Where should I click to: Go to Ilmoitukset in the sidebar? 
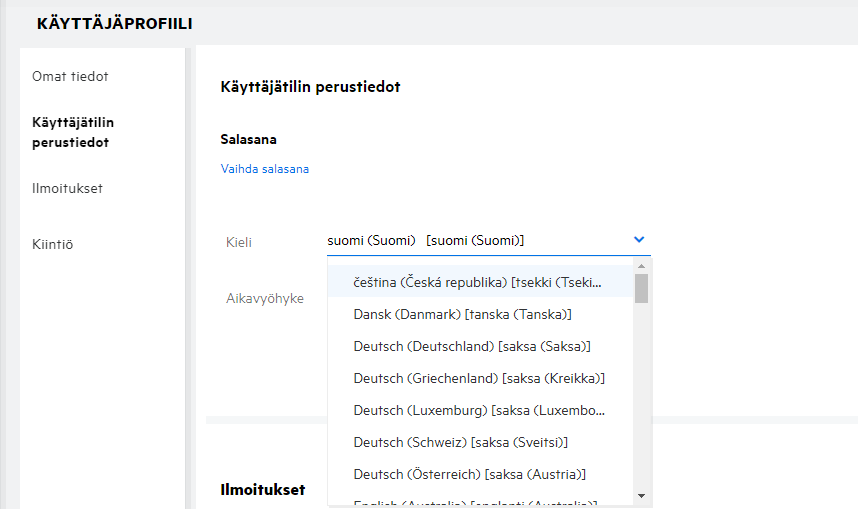(x=67, y=188)
